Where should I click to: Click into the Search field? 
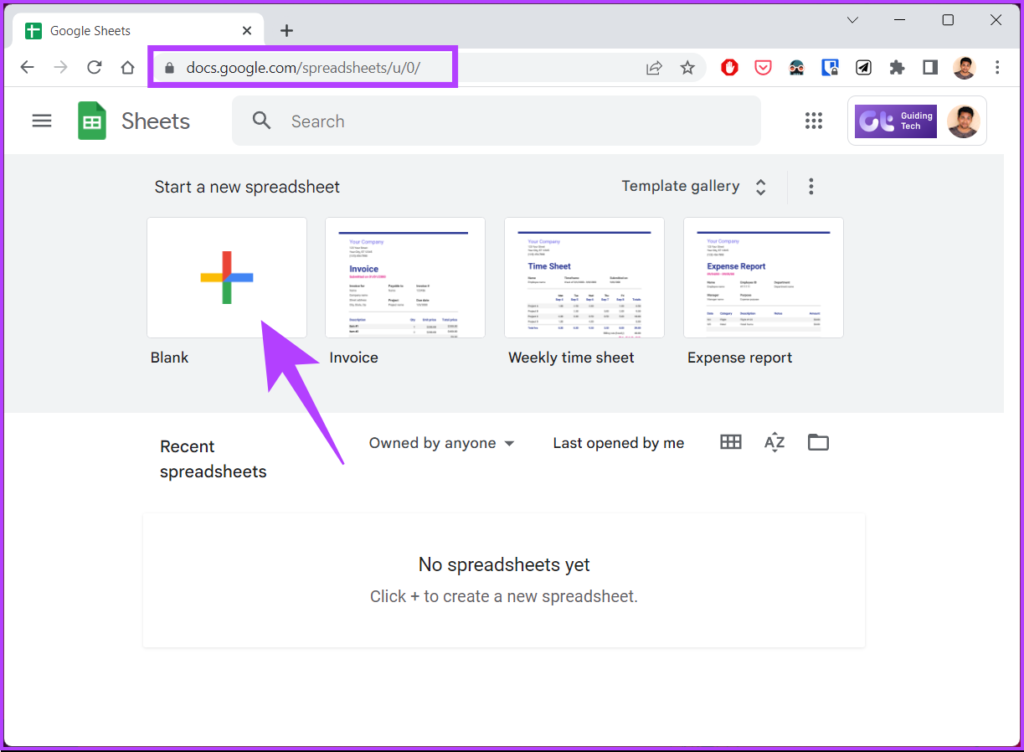(496, 121)
